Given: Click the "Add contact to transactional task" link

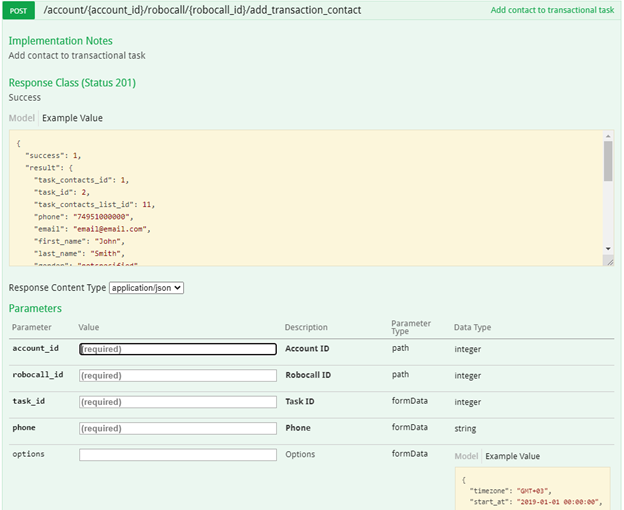Looking at the screenshot, I should (x=552, y=10).
